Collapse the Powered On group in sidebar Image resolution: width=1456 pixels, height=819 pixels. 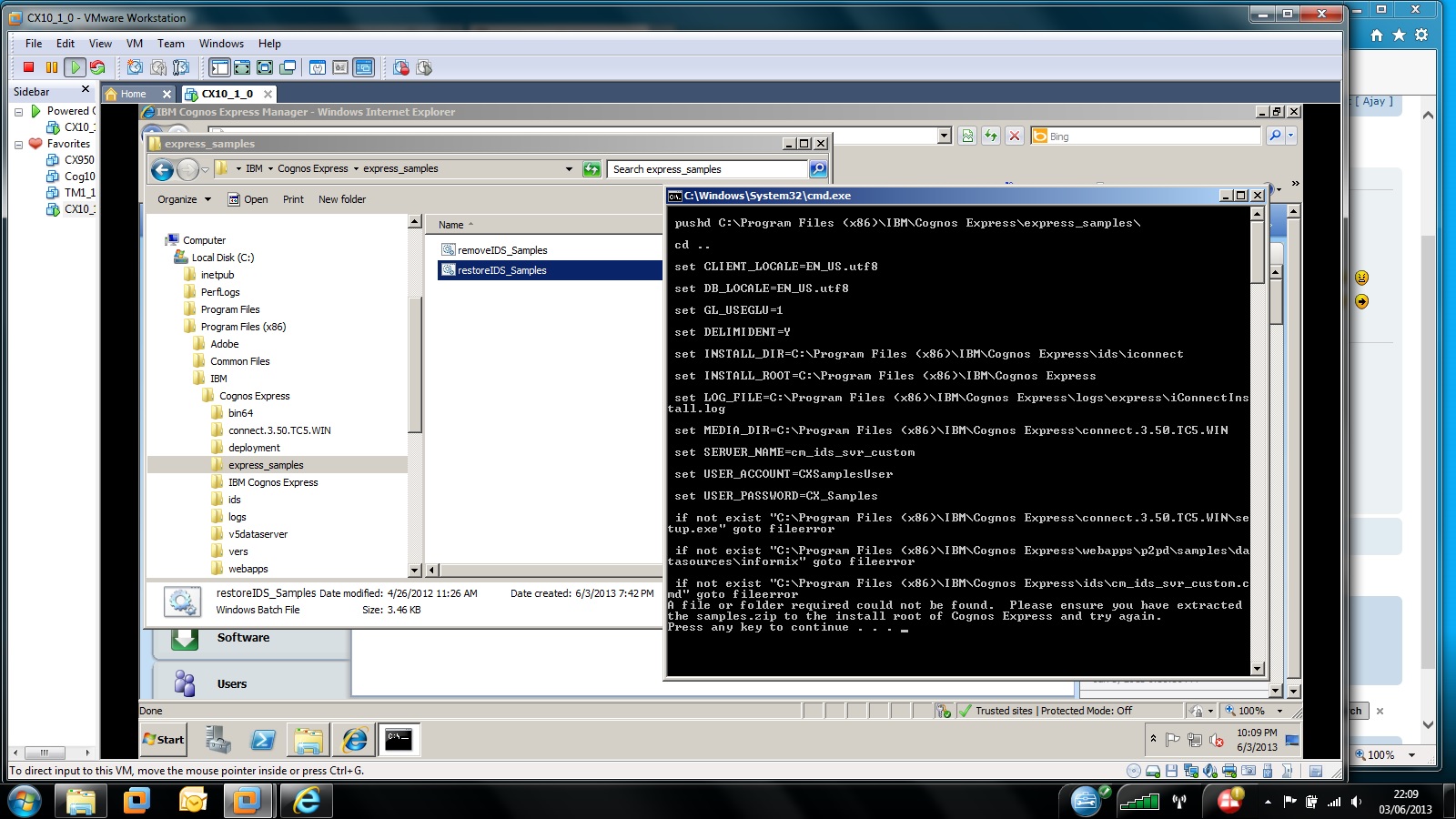coord(18,111)
